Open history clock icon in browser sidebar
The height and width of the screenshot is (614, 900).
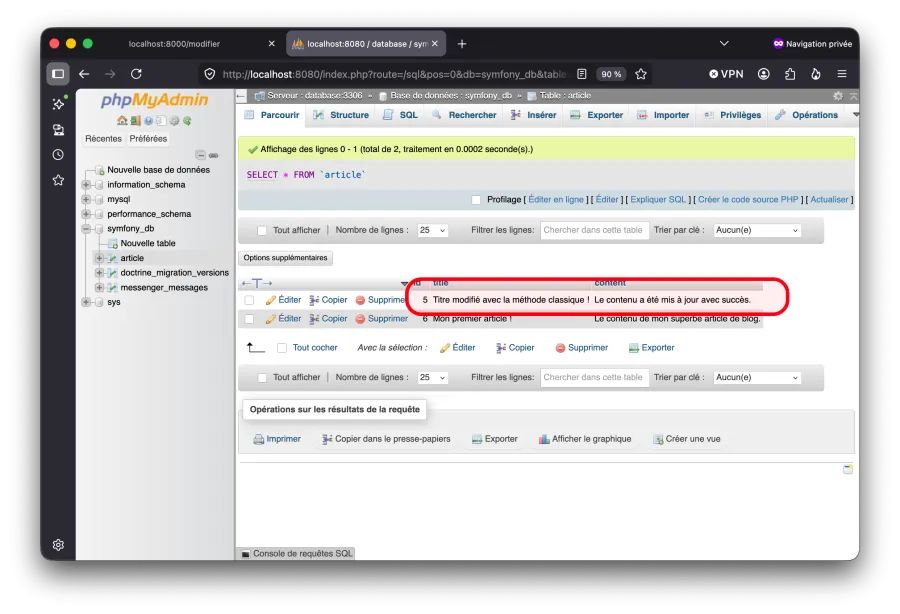58,154
